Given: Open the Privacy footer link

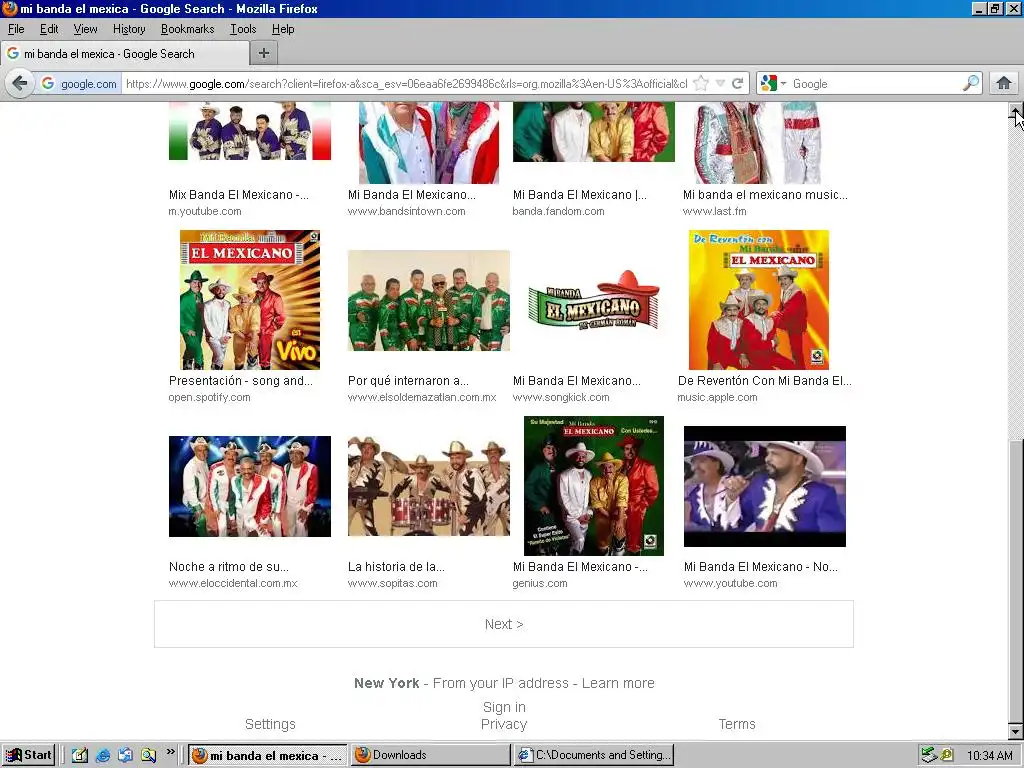Looking at the screenshot, I should pyautogui.click(x=504, y=724).
